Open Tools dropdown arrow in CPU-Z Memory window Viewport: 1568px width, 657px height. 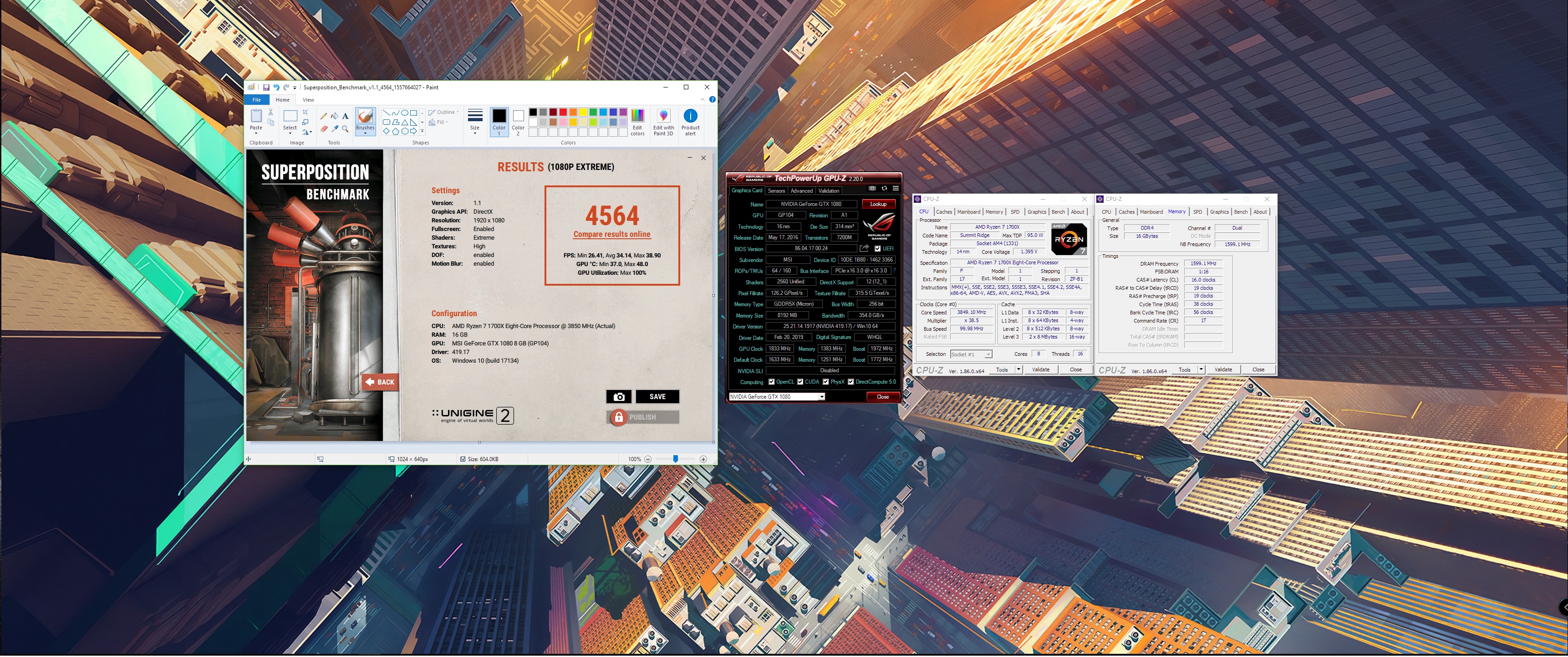[x=1201, y=370]
